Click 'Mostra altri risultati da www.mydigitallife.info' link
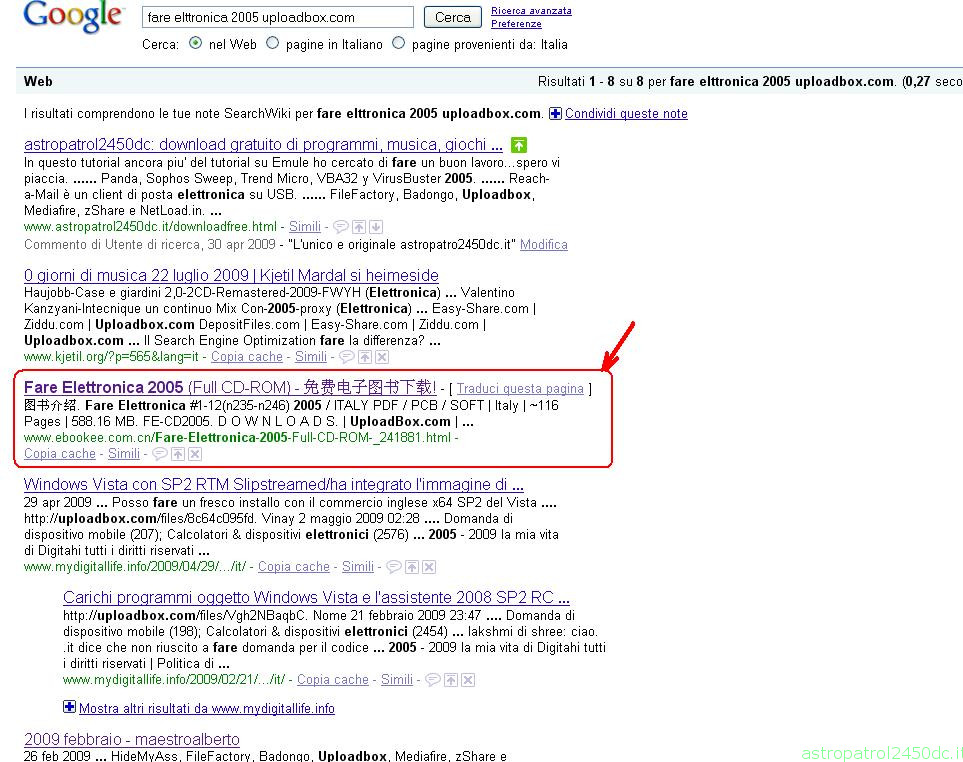The width and height of the screenshot is (963, 762). point(207,709)
